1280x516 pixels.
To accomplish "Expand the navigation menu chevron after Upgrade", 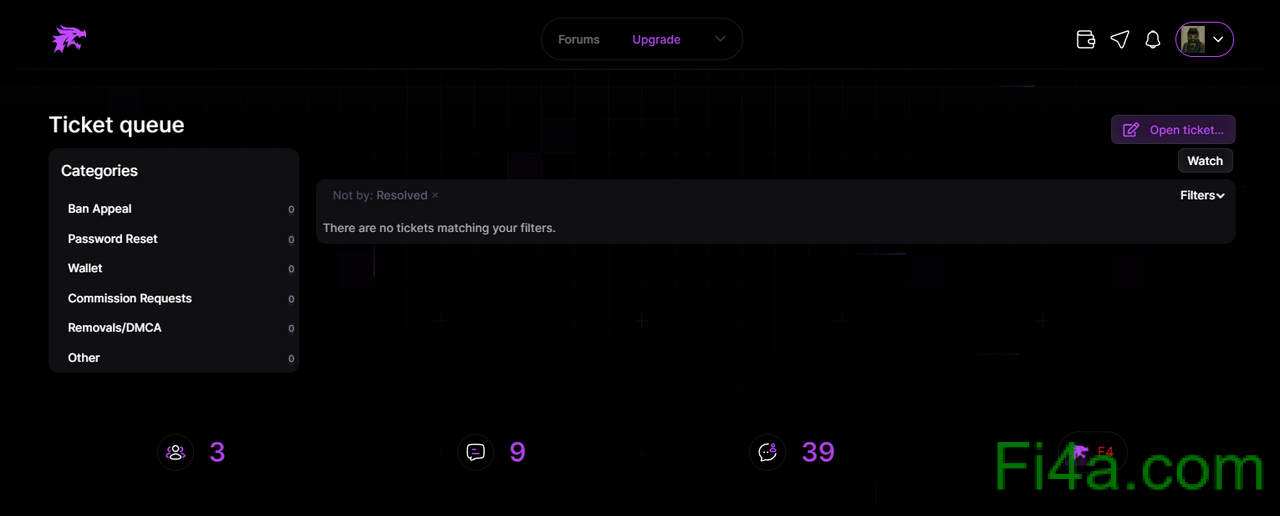I will tap(720, 40).
